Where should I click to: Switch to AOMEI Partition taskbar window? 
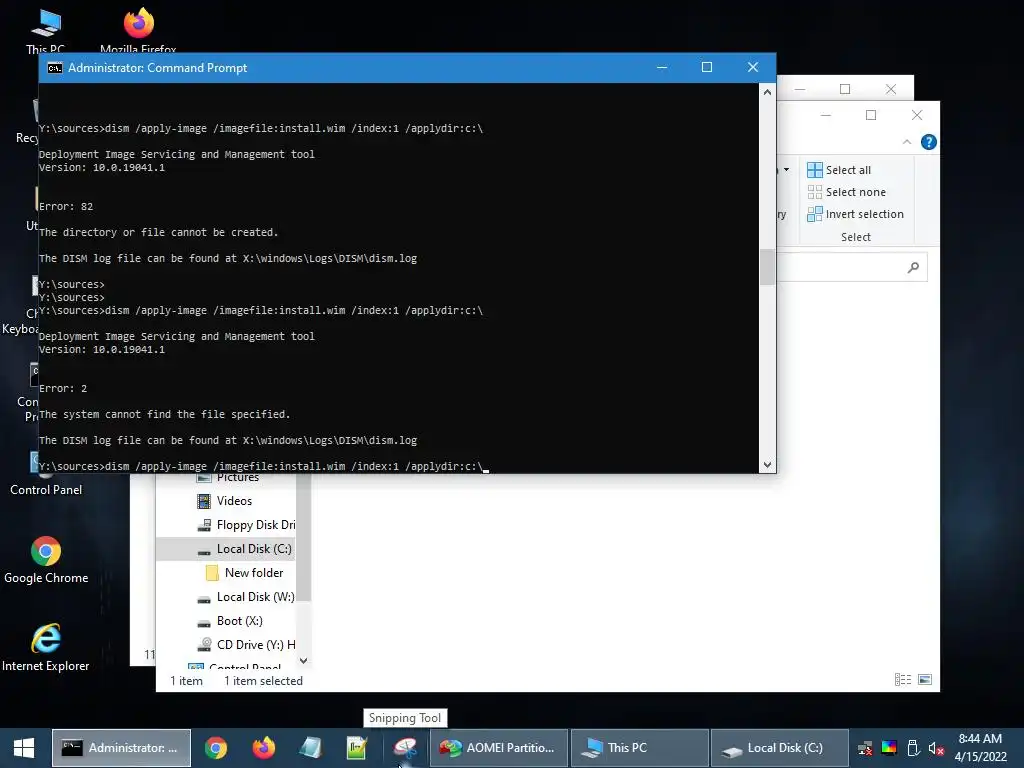click(x=498, y=748)
